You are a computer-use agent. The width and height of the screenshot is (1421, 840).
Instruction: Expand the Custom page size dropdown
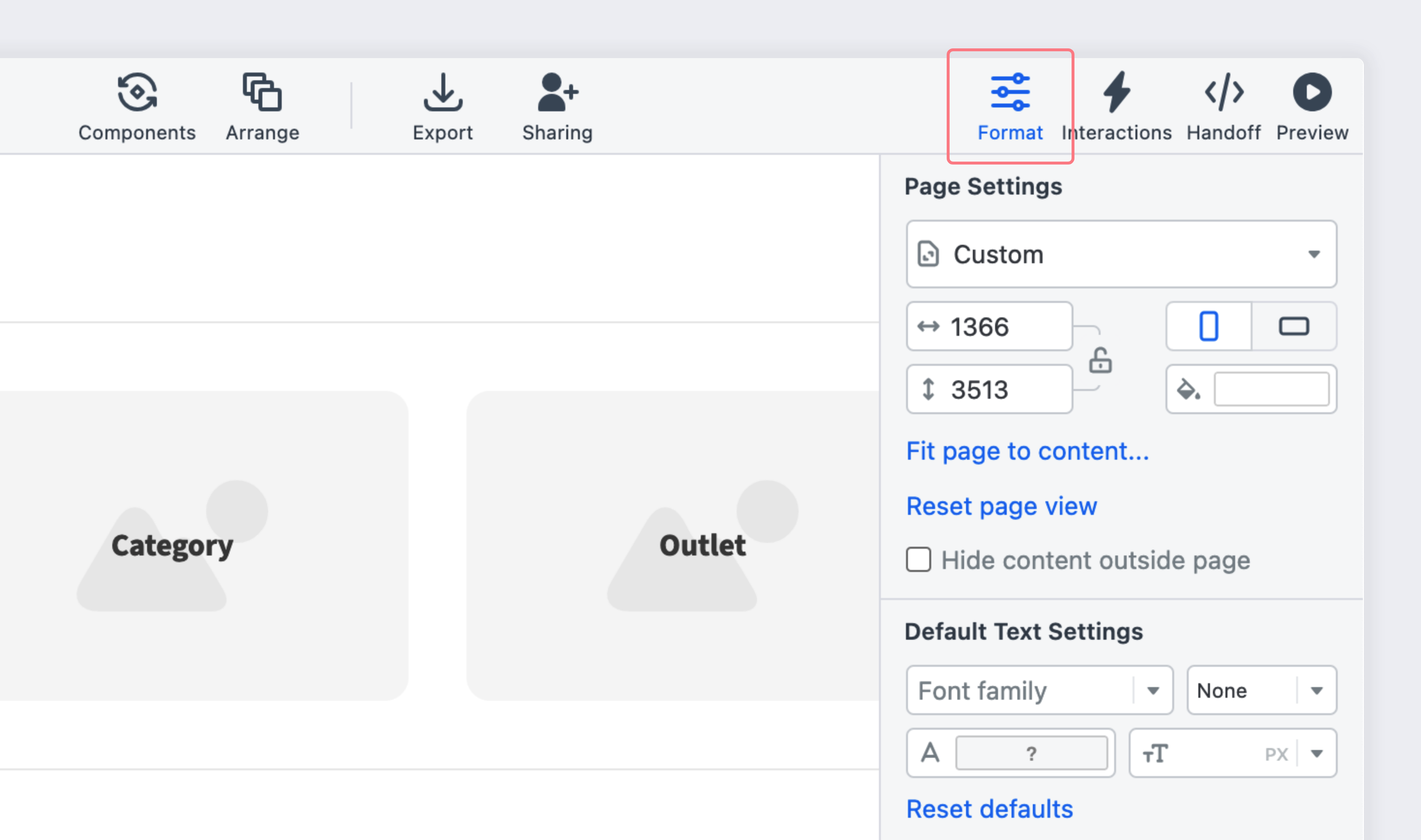click(1121, 254)
